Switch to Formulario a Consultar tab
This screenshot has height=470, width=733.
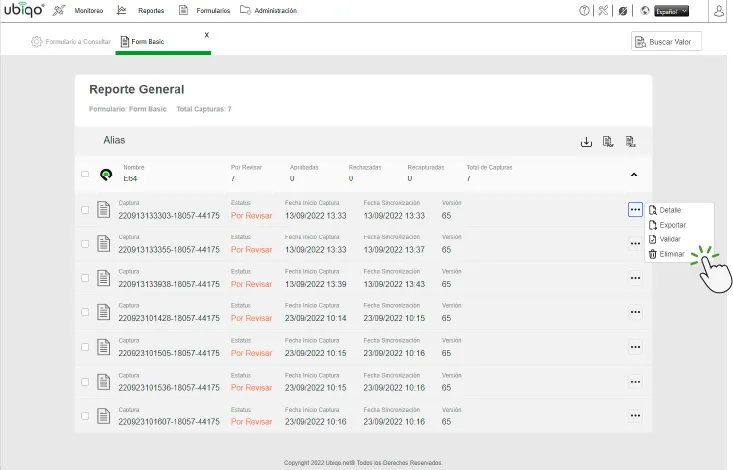click(71, 42)
